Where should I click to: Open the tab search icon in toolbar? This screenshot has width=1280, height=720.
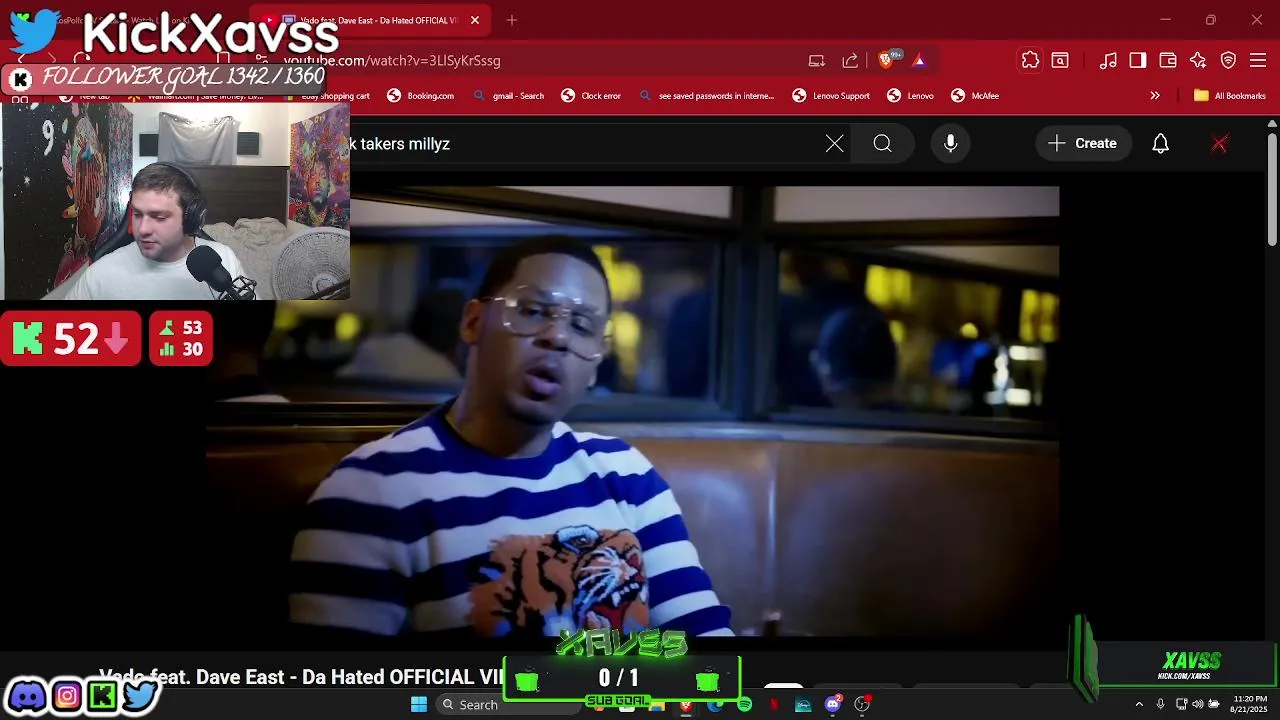pos(1060,60)
